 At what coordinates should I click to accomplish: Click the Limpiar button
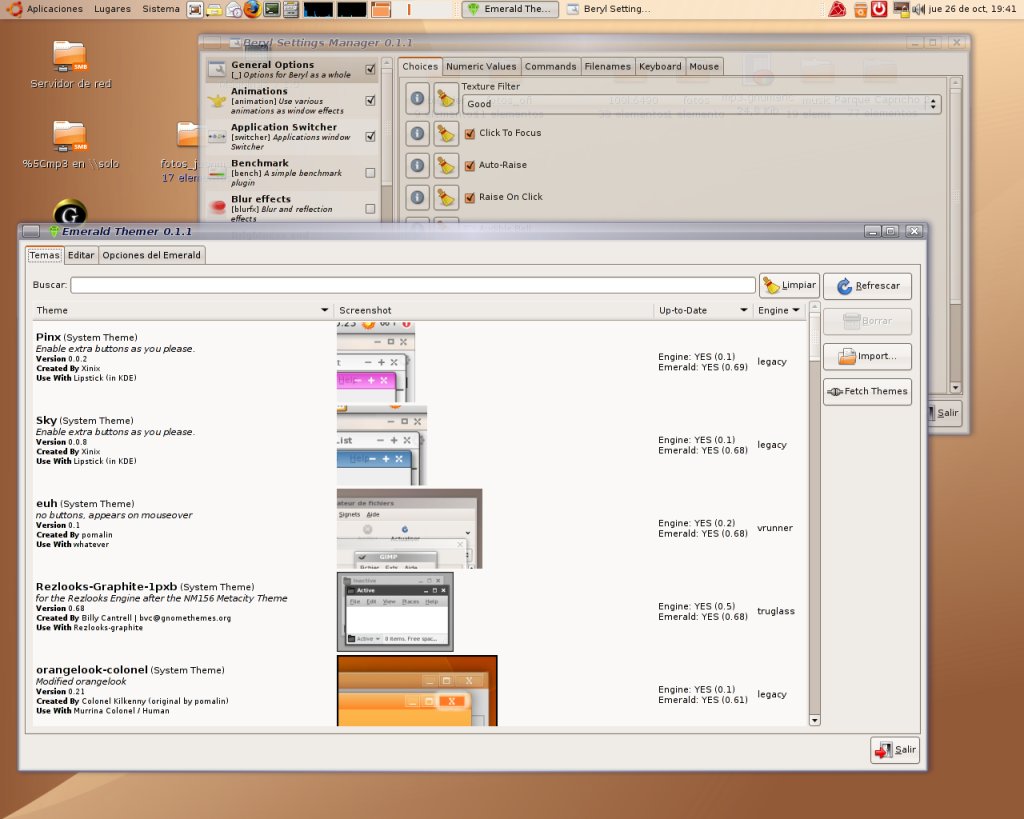789,285
